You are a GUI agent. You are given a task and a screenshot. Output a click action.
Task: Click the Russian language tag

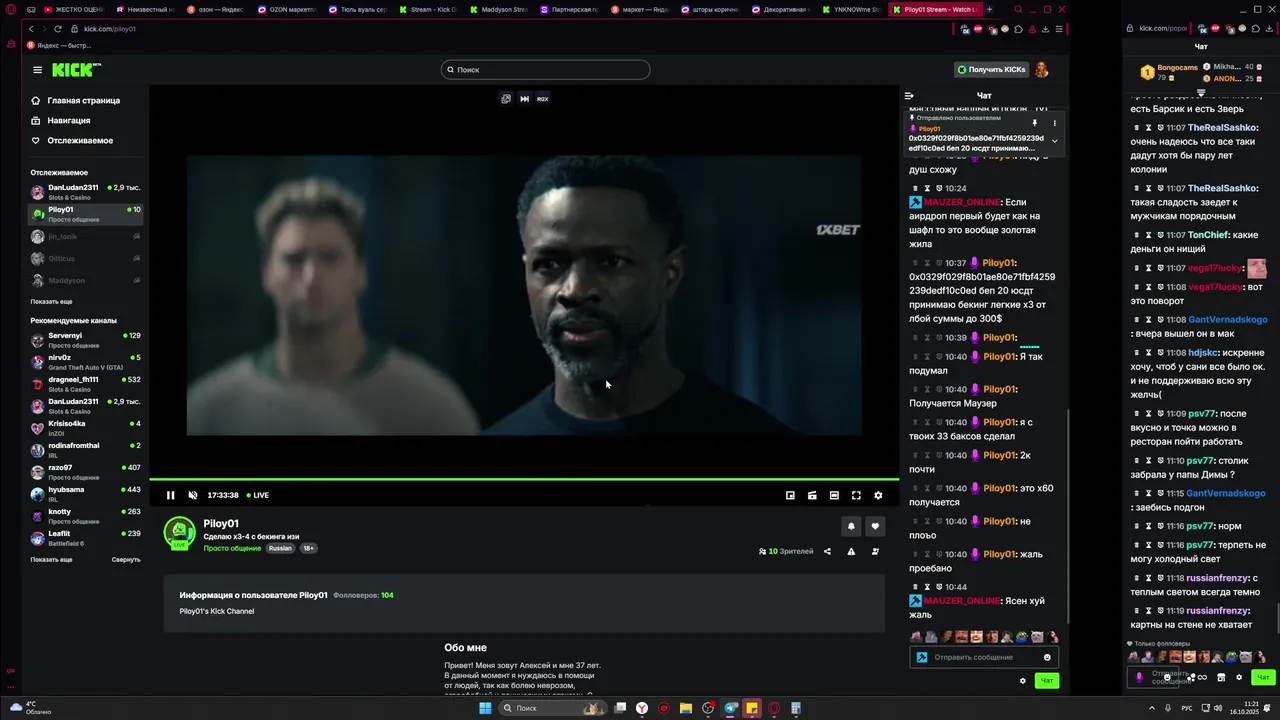tap(280, 548)
